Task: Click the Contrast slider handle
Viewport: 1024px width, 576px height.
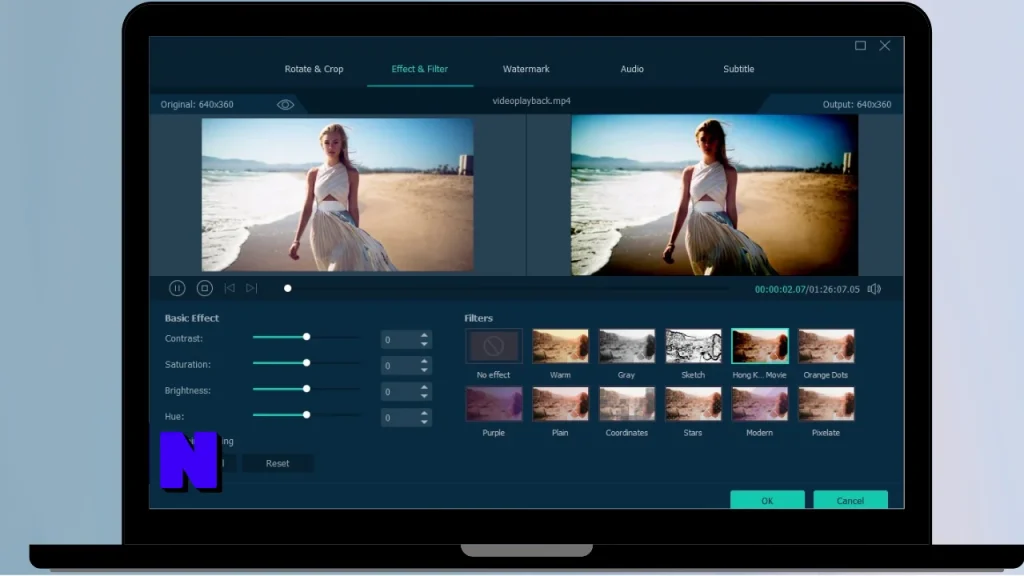Action: point(306,337)
